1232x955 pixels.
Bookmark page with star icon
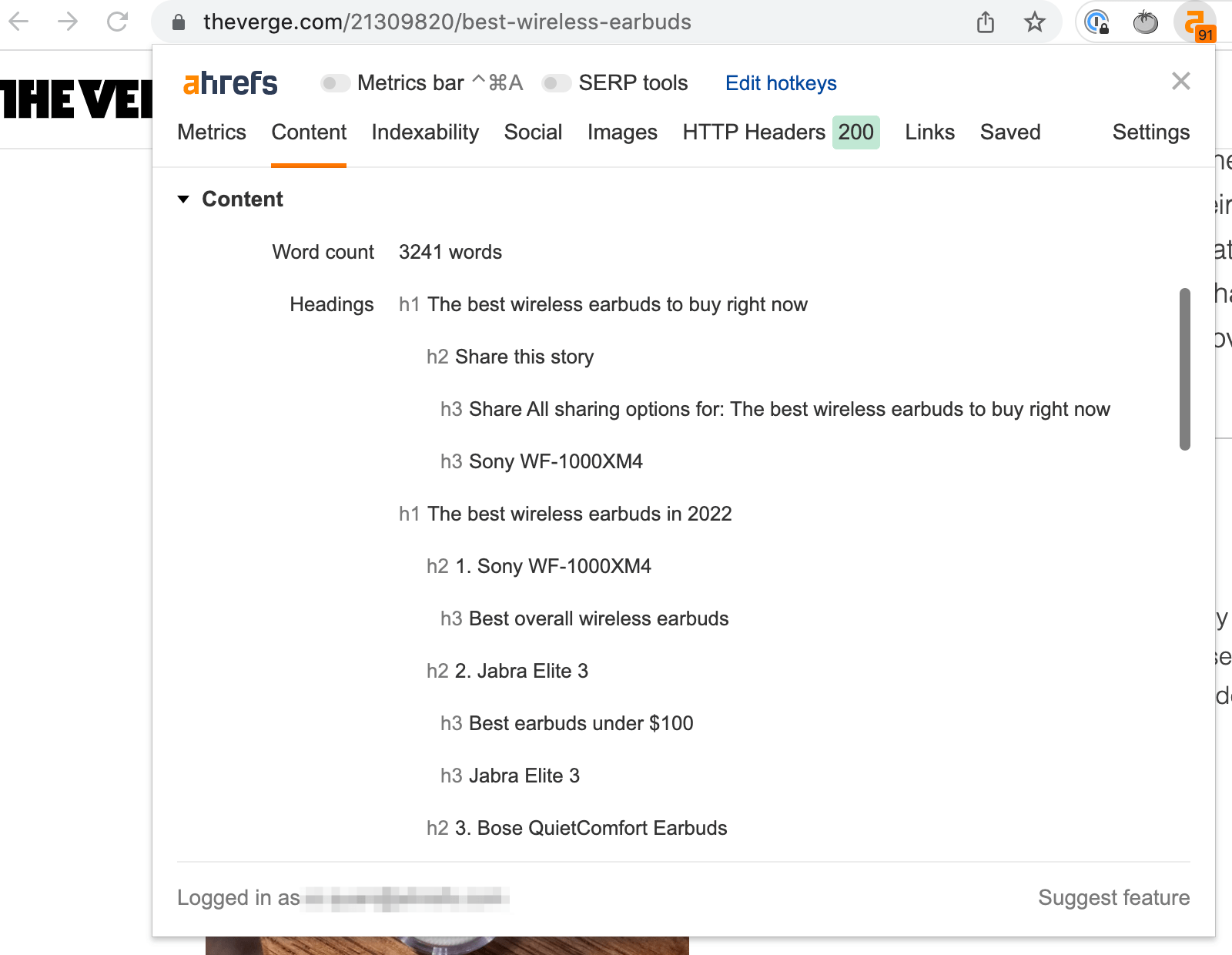(1035, 22)
